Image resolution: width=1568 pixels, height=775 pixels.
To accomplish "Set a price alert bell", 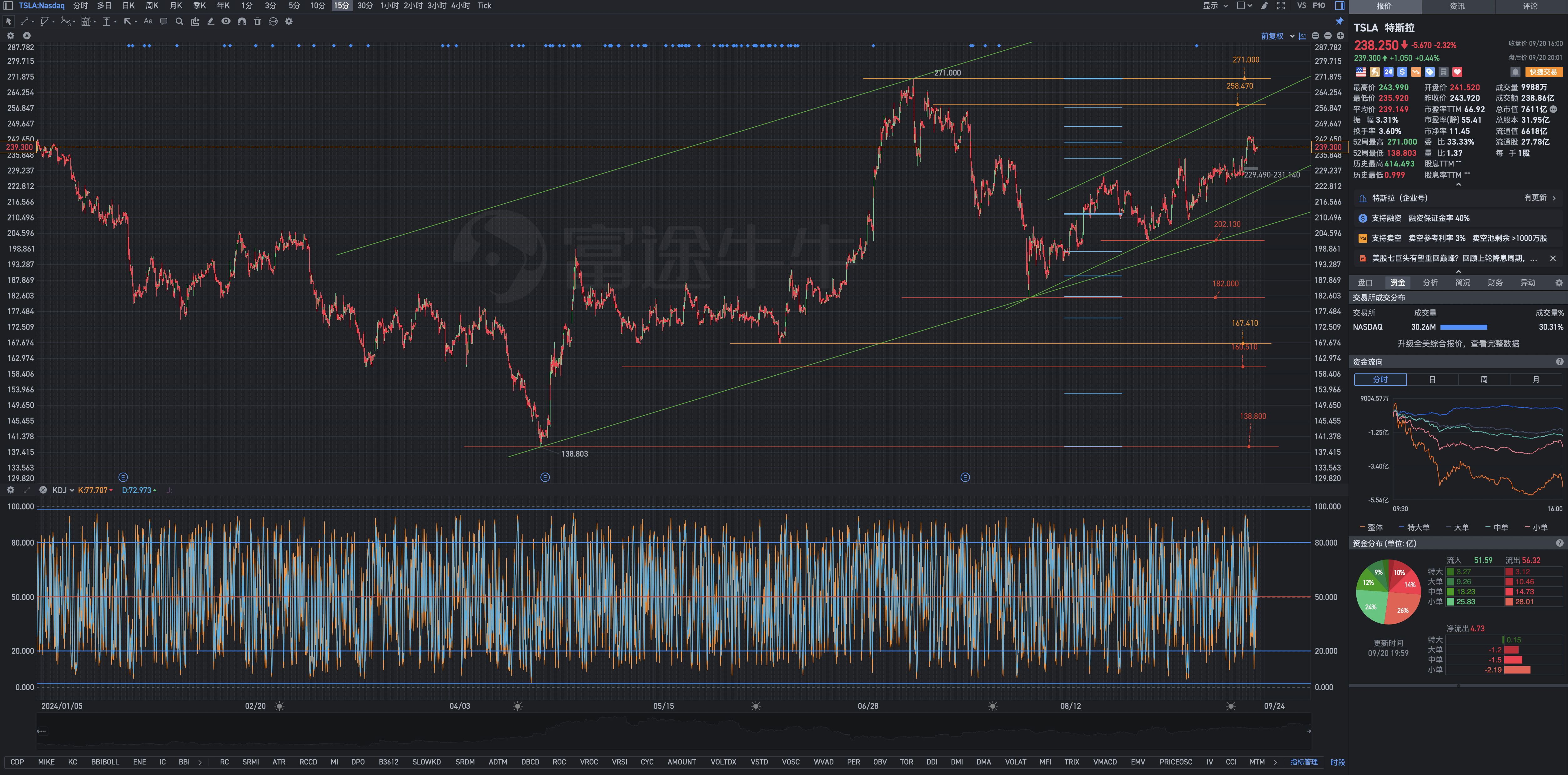I will (x=1515, y=72).
